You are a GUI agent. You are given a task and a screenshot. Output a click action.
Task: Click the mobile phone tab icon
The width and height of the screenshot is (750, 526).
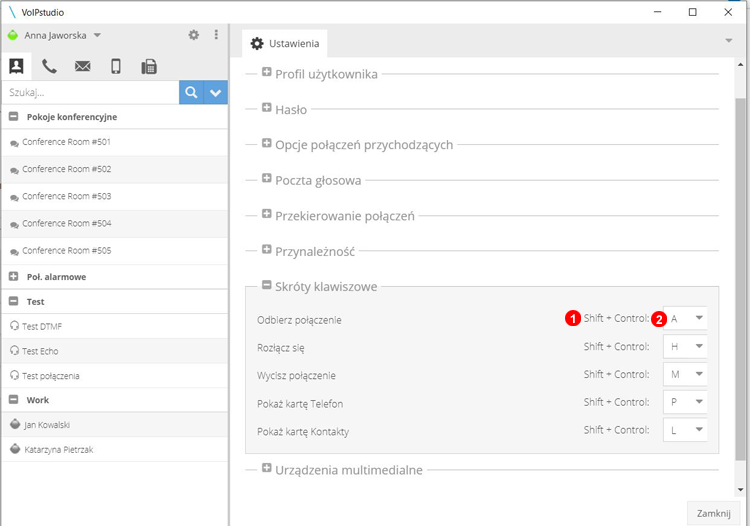click(x=115, y=67)
